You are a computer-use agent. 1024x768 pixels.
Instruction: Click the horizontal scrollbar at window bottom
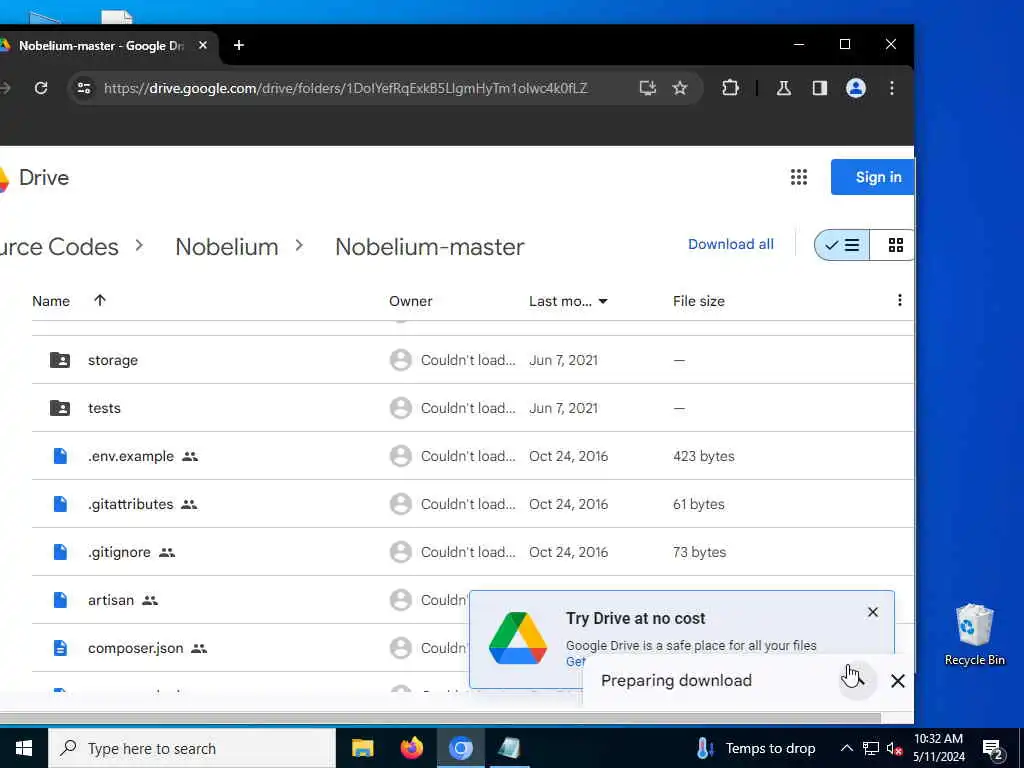point(440,718)
